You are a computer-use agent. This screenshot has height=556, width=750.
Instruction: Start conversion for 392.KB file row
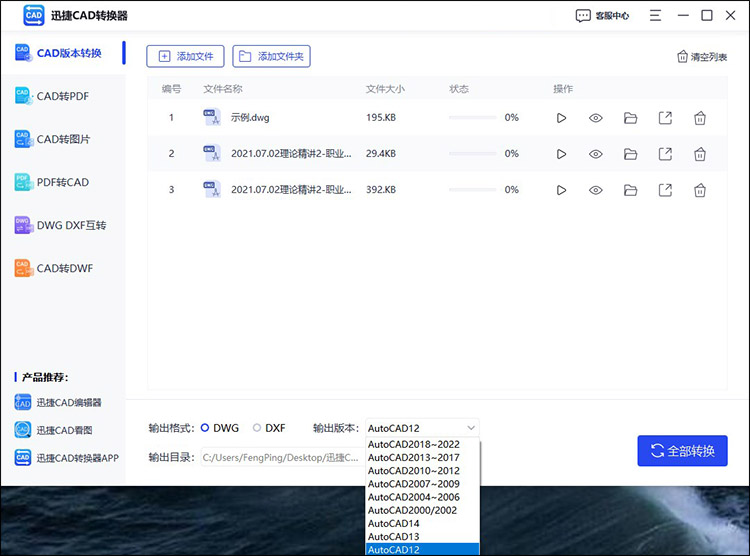point(561,190)
